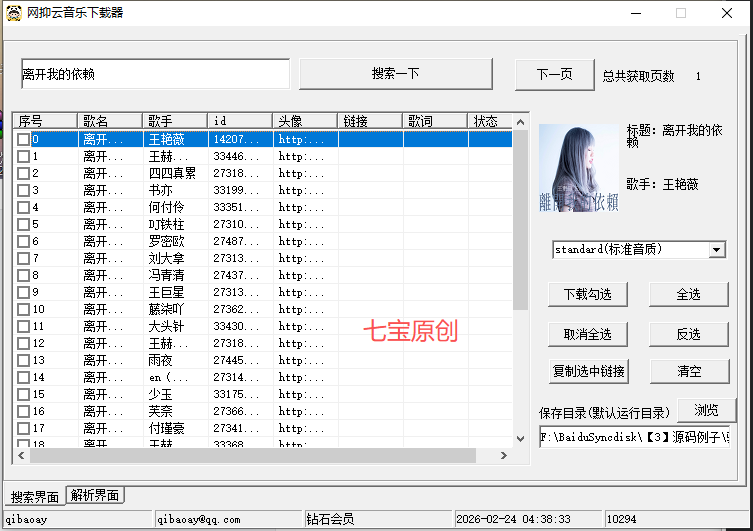The height and width of the screenshot is (531, 753).
Task: Click the vertical scrollbar thumb of song list
Action: coord(520,220)
